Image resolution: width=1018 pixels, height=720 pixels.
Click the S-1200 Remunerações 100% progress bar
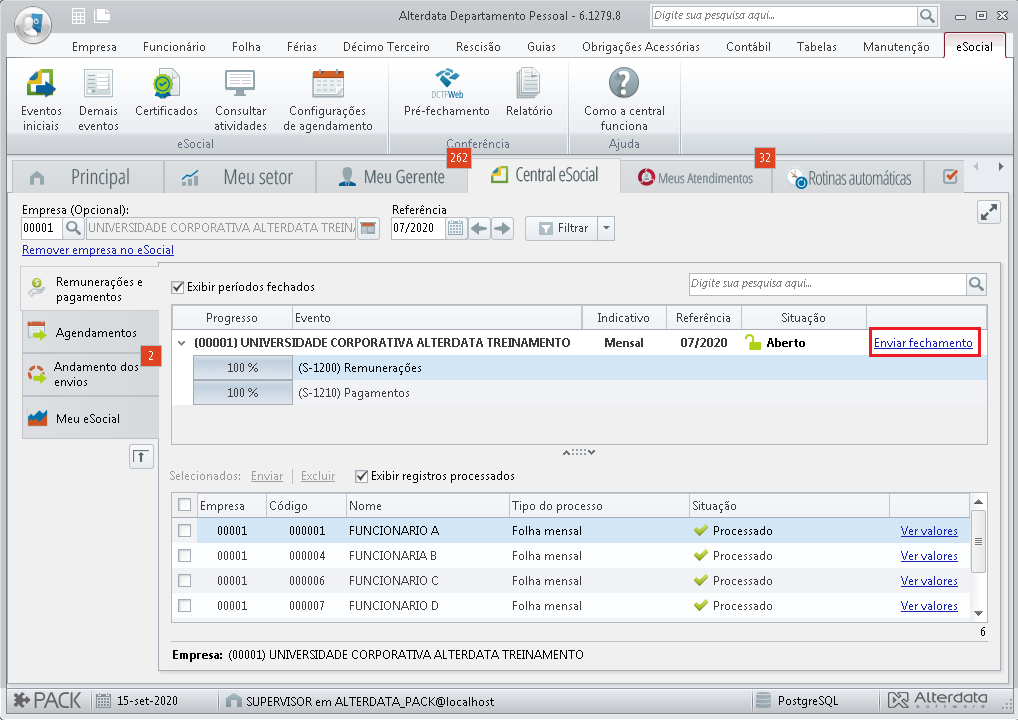point(243,367)
